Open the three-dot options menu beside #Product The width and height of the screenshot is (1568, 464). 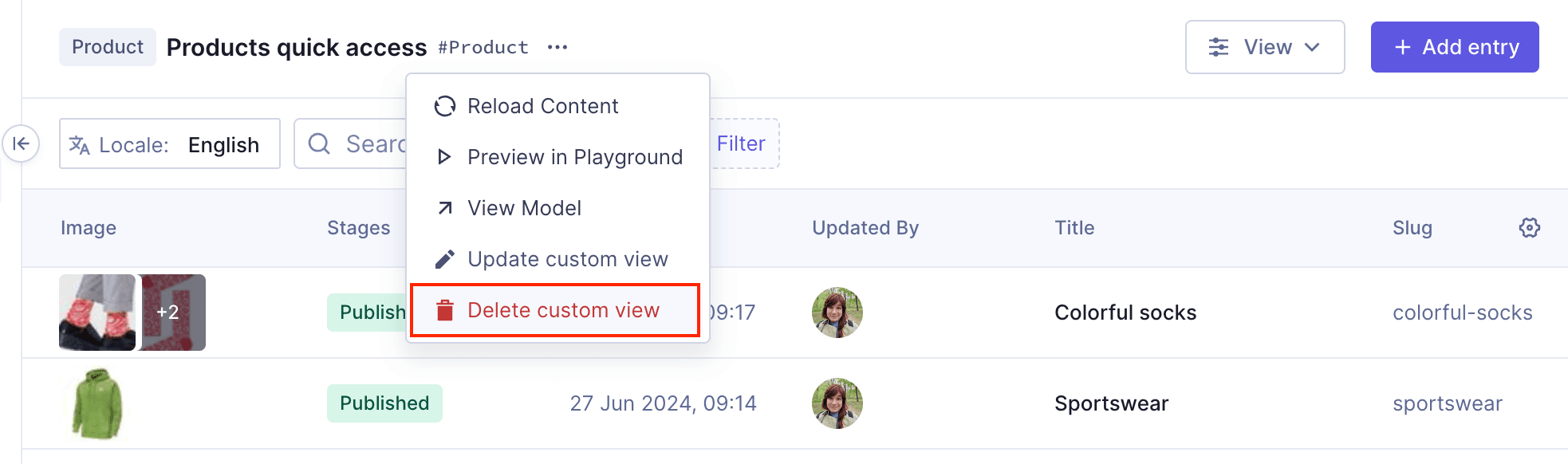(x=557, y=47)
